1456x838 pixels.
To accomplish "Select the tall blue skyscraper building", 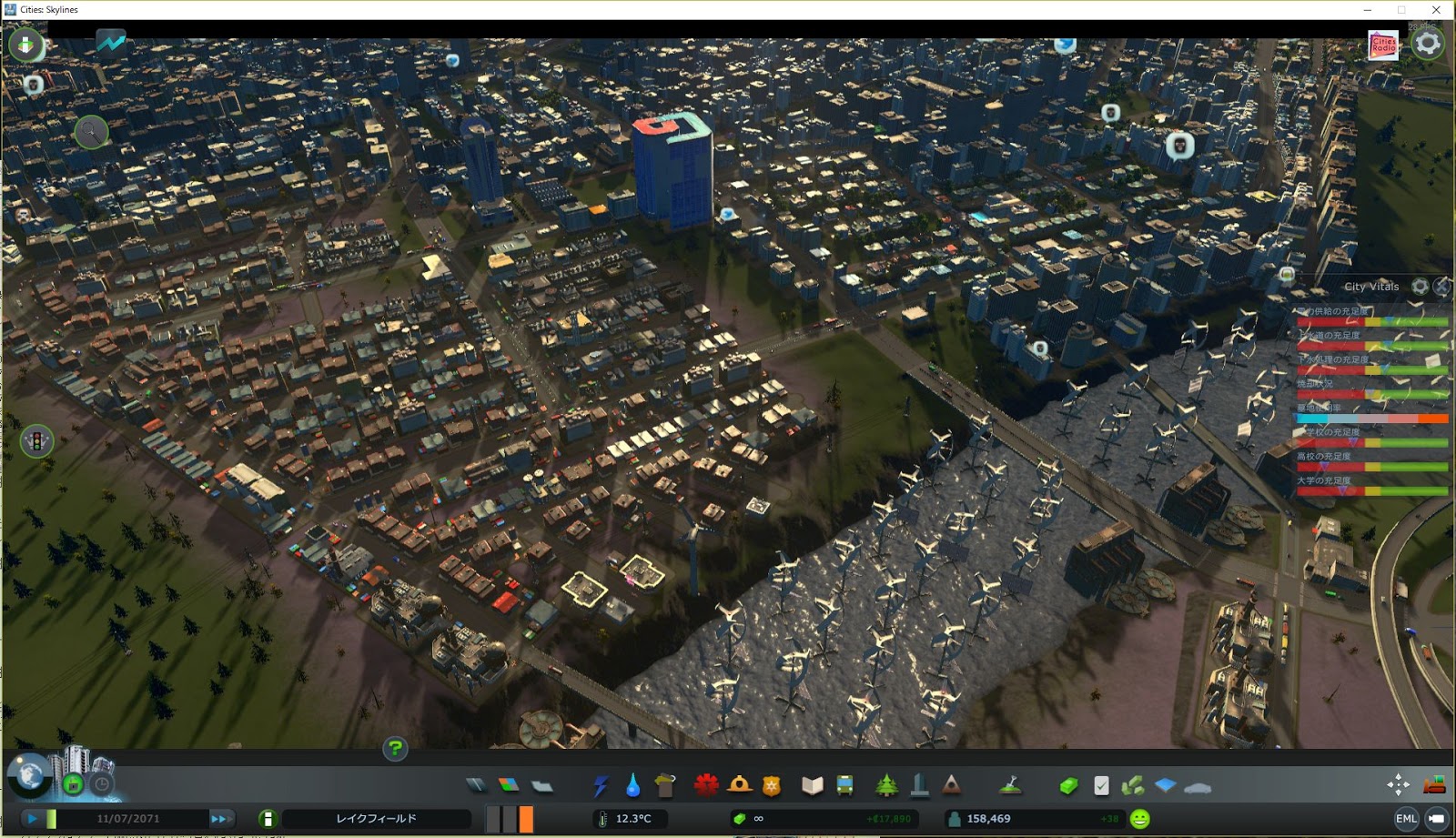I will click(x=672, y=171).
